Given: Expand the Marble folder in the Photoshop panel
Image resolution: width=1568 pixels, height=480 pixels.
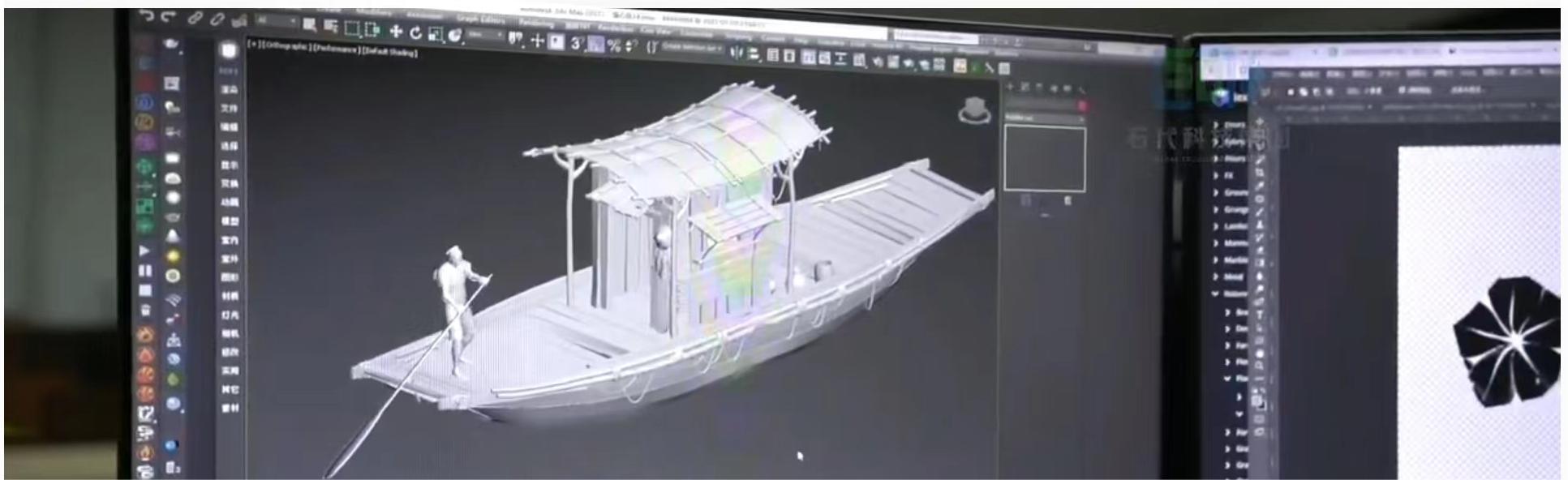Looking at the screenshot, I should coord(1217,260).
